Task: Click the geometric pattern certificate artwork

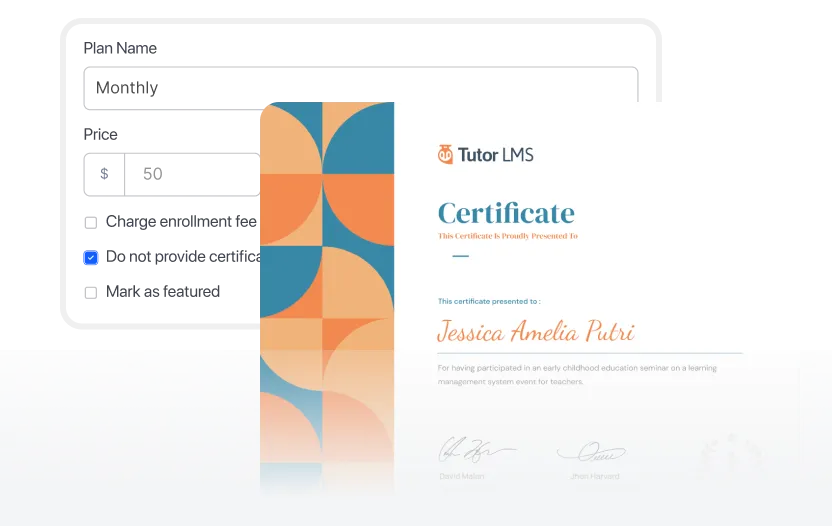Action: [x=327, y=297]
